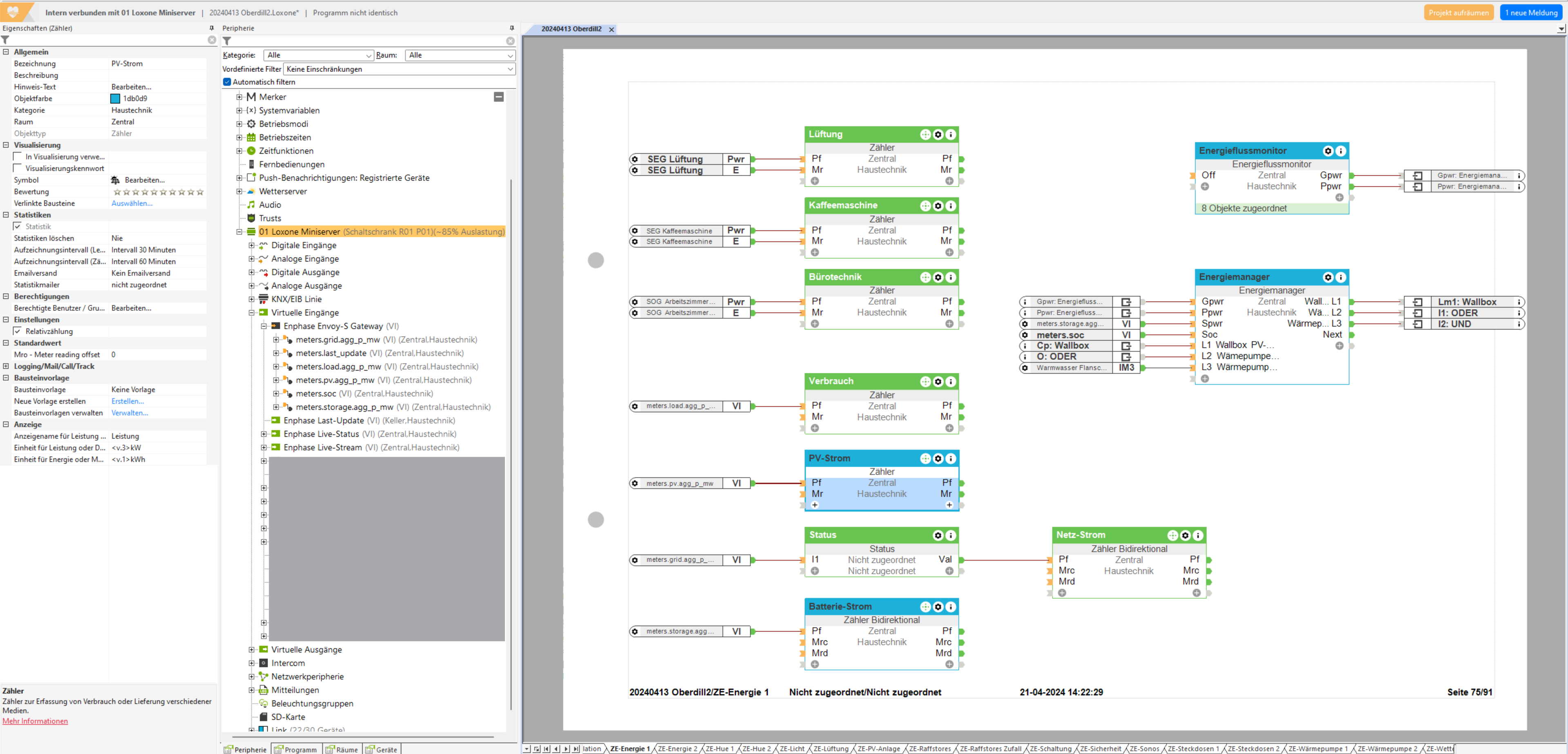Image resolution: width=1568 pixels, height=754 pixels.
Task: Open the Kategorie dropdown
Action: click(x=319, y=56)
